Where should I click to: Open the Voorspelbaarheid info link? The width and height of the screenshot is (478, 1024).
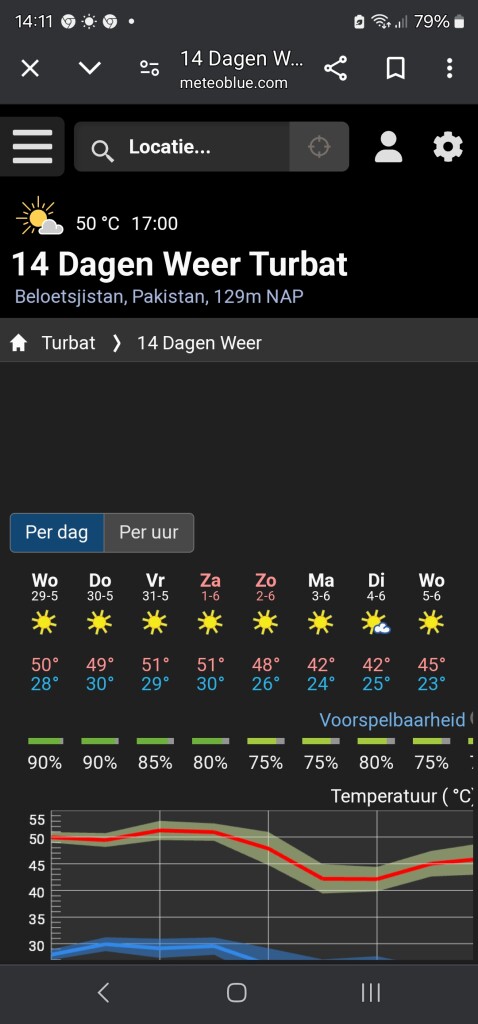[x=392, y=720]
